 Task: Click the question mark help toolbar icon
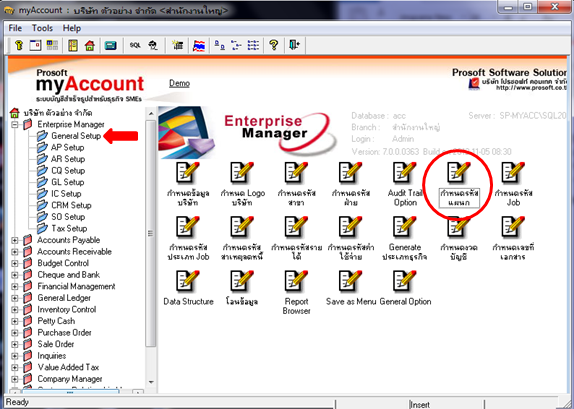pos(273,45)
